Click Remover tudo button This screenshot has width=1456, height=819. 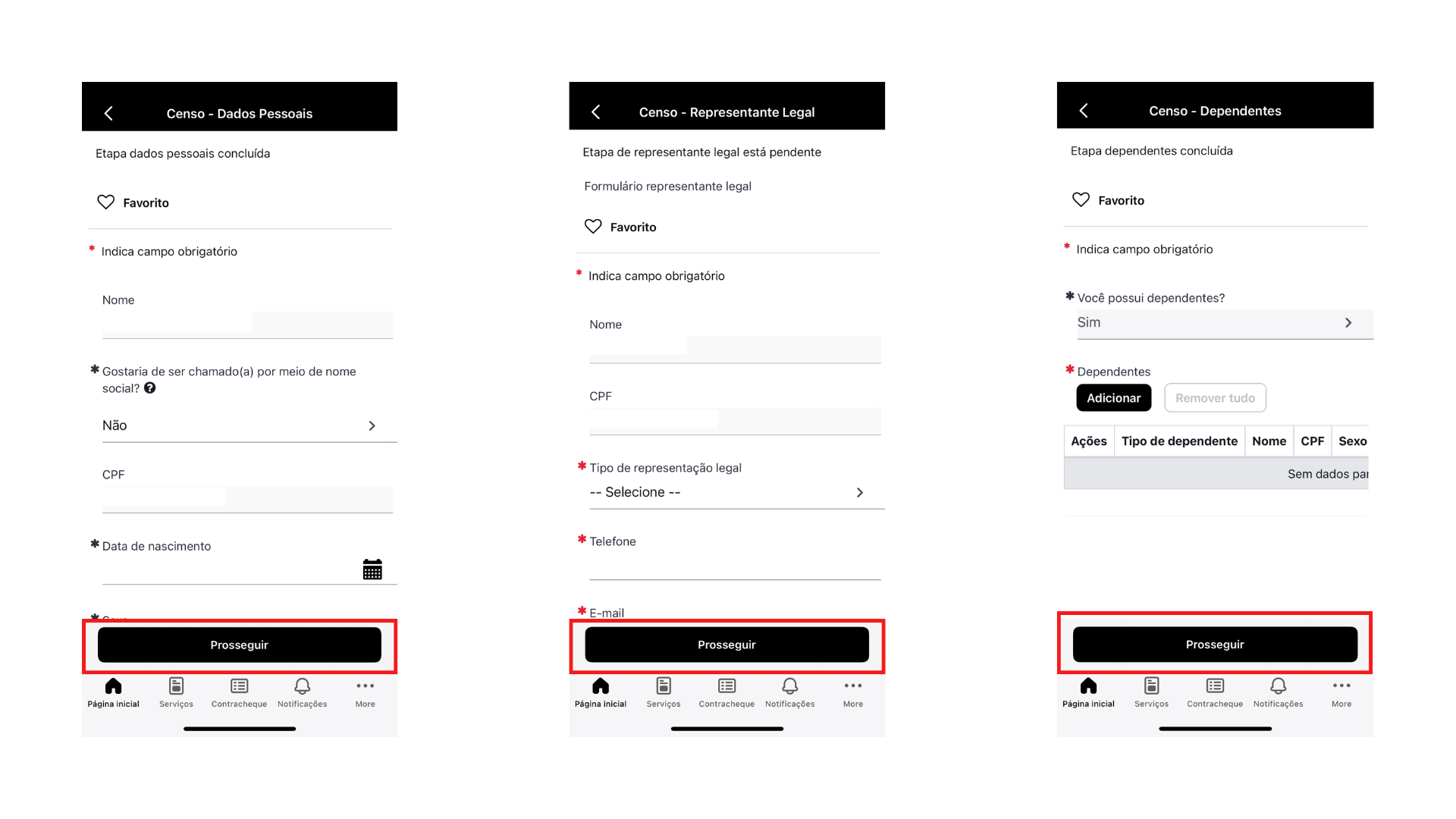[1215, 398]
